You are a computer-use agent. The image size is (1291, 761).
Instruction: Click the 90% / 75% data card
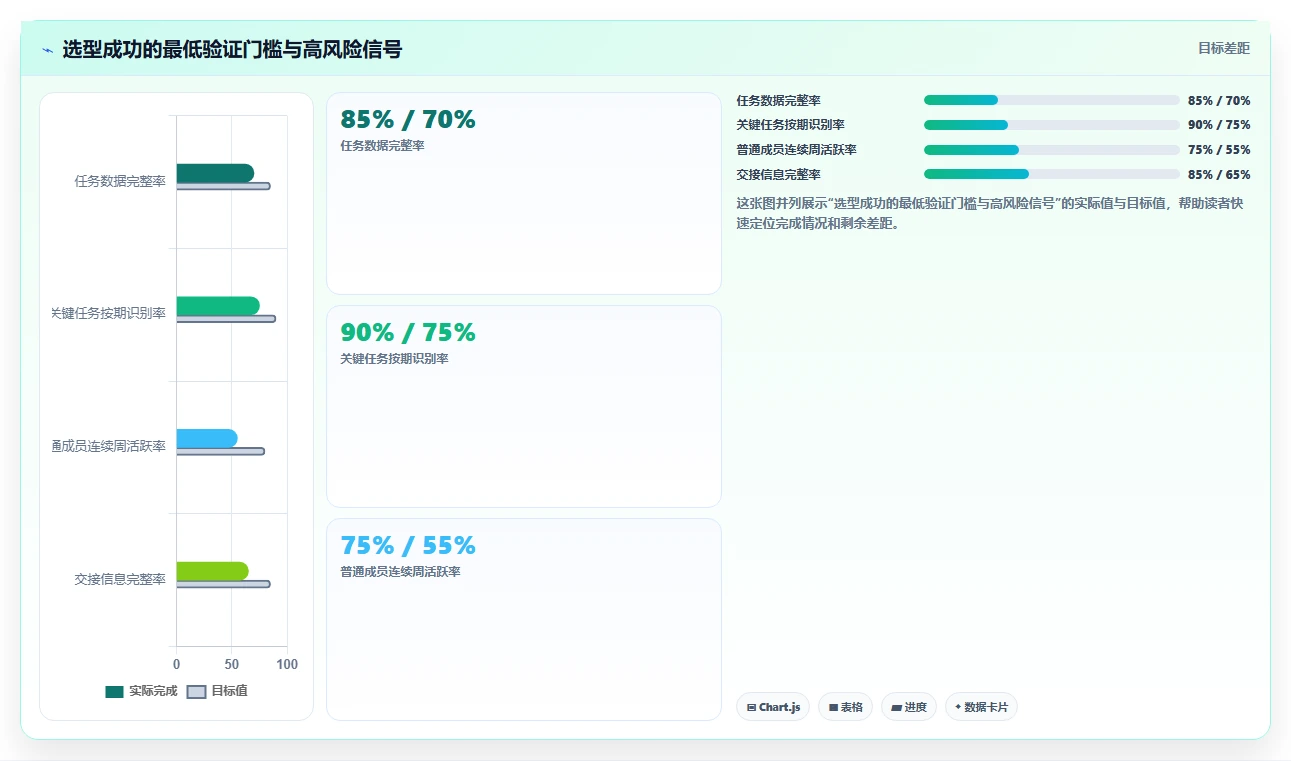click(523, 407)
